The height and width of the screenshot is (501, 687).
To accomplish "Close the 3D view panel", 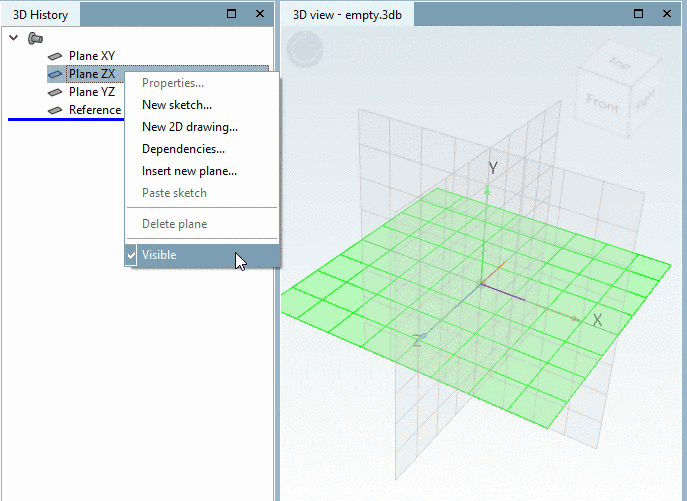I will point(667,14).
